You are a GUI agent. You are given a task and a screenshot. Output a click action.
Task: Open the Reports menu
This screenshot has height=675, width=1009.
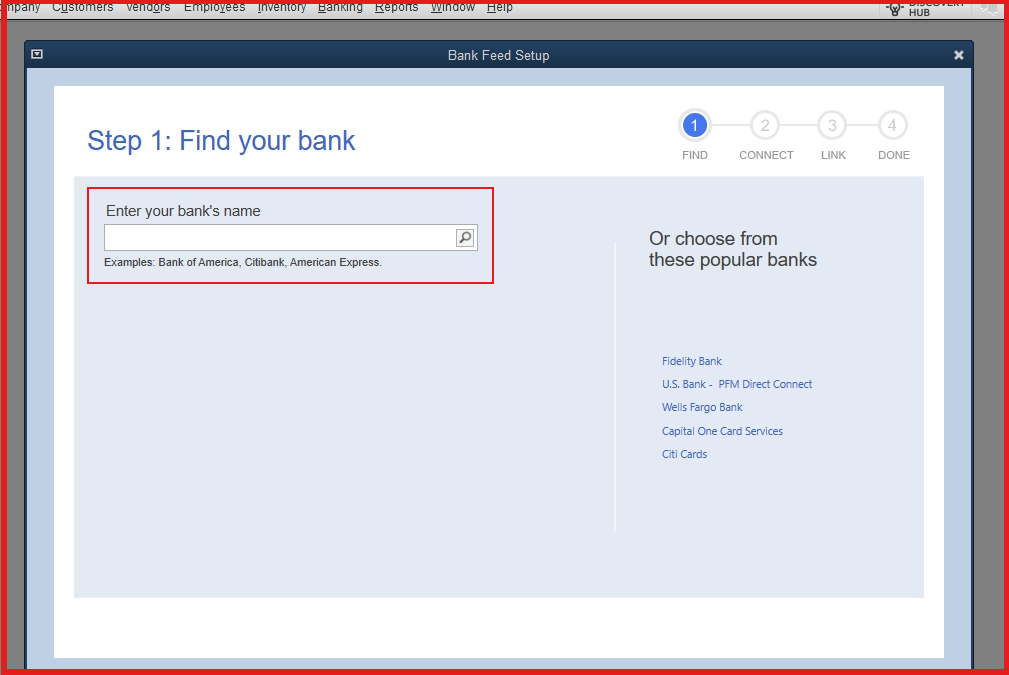(396, 7)
